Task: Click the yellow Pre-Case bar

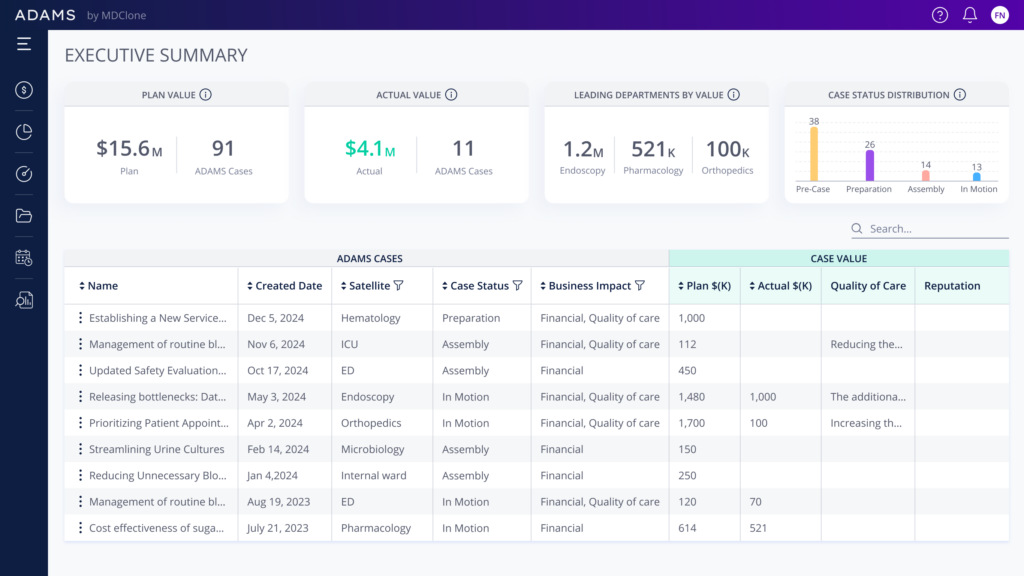Action: tap(814, 155)
